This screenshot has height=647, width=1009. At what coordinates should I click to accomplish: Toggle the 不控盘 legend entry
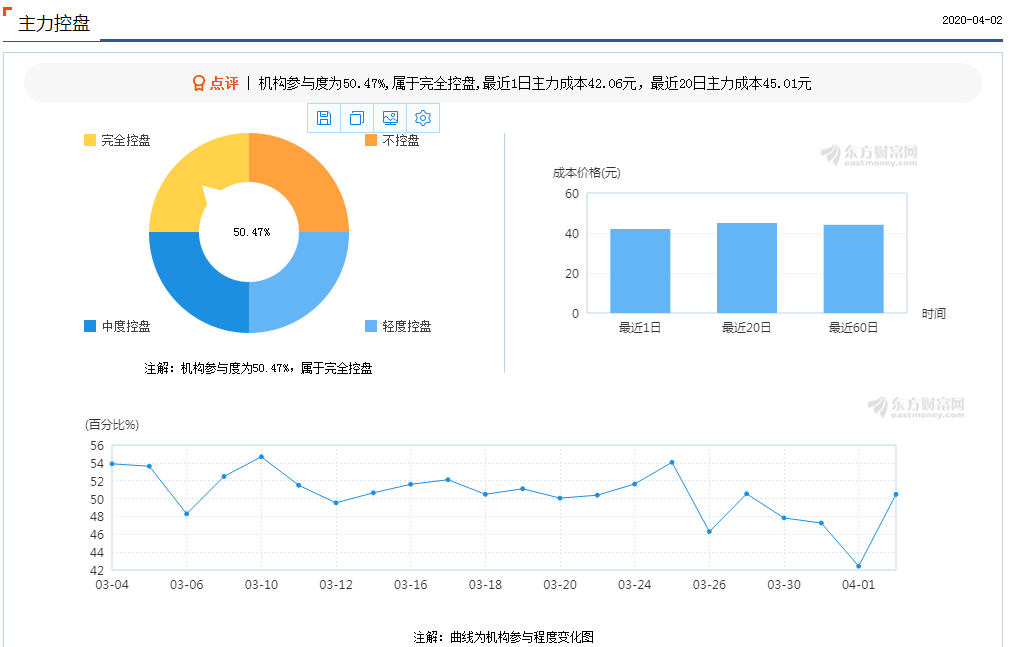(x=392, y=140)
